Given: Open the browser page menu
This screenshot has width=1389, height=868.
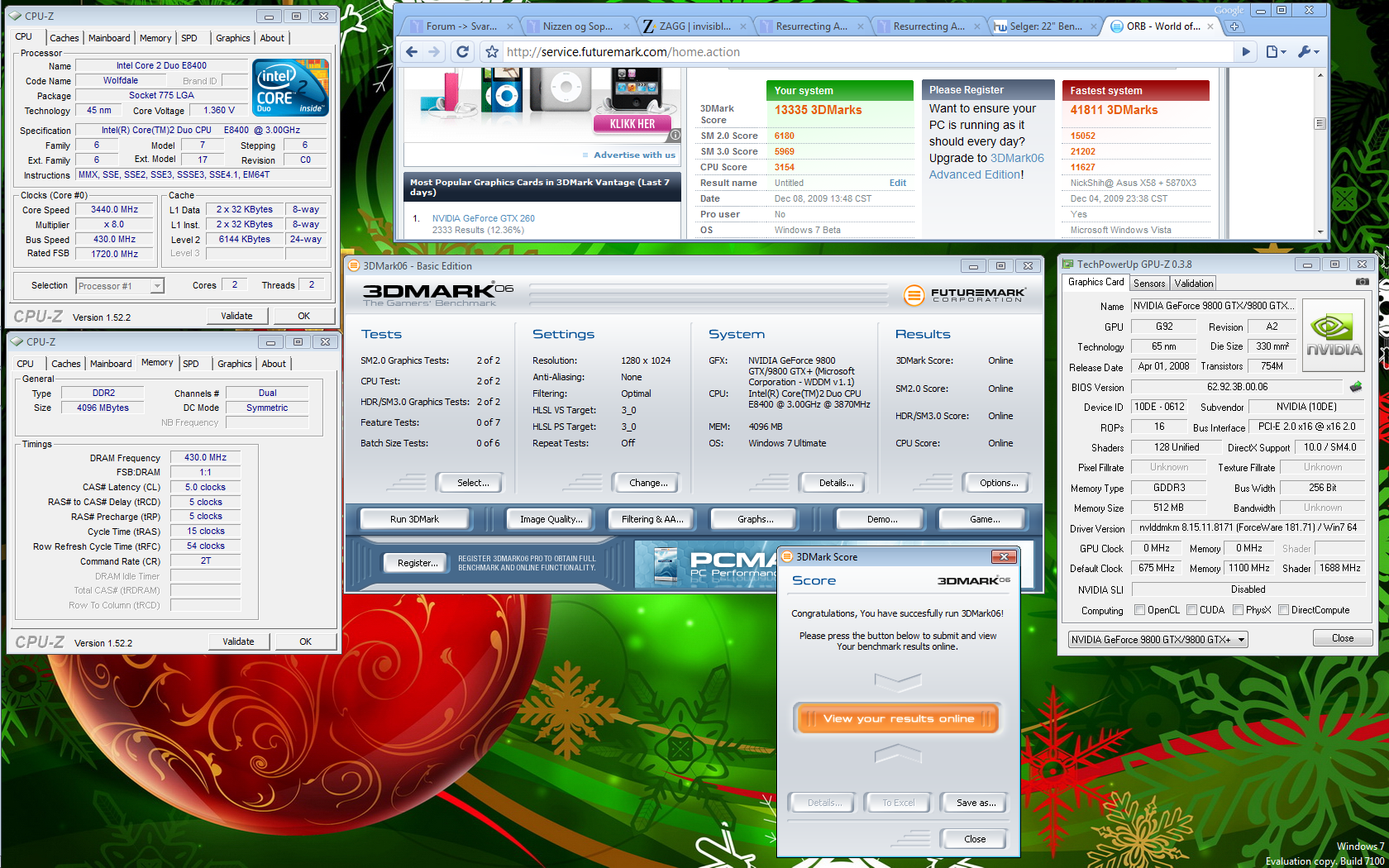Looking at the screenshot, I should coord(1276,52).
